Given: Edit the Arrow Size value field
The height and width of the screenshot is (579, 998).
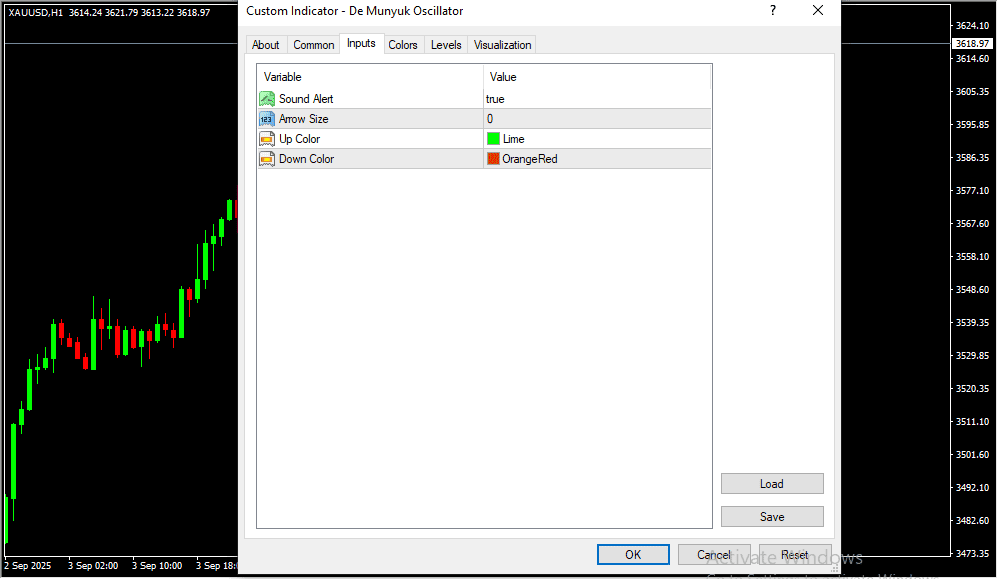Looking at the screenshot, I should pos(596,119).
